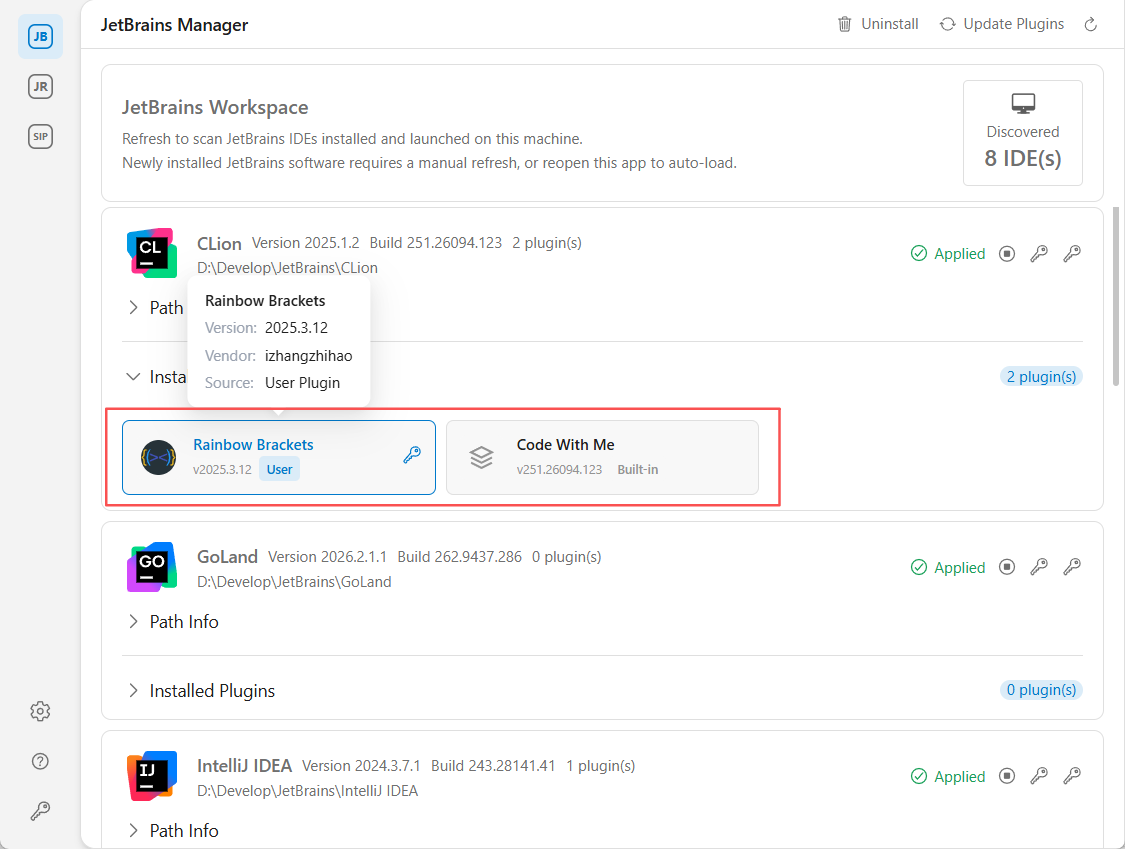1125x849 pixels.
Task: Click stop circle icon for IntelliJ IDEA
Action: click(1007, 777)
